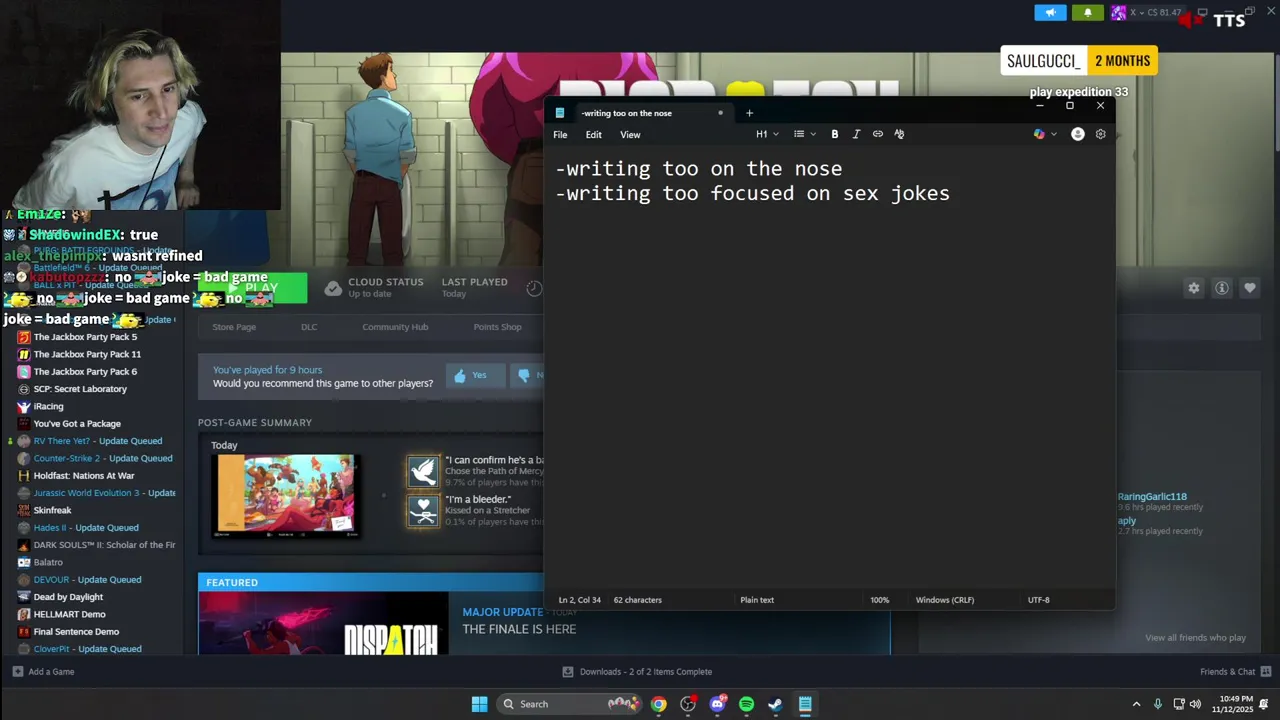Click the Windows (CRLF) line ending indicator

[x=944, y=600]
